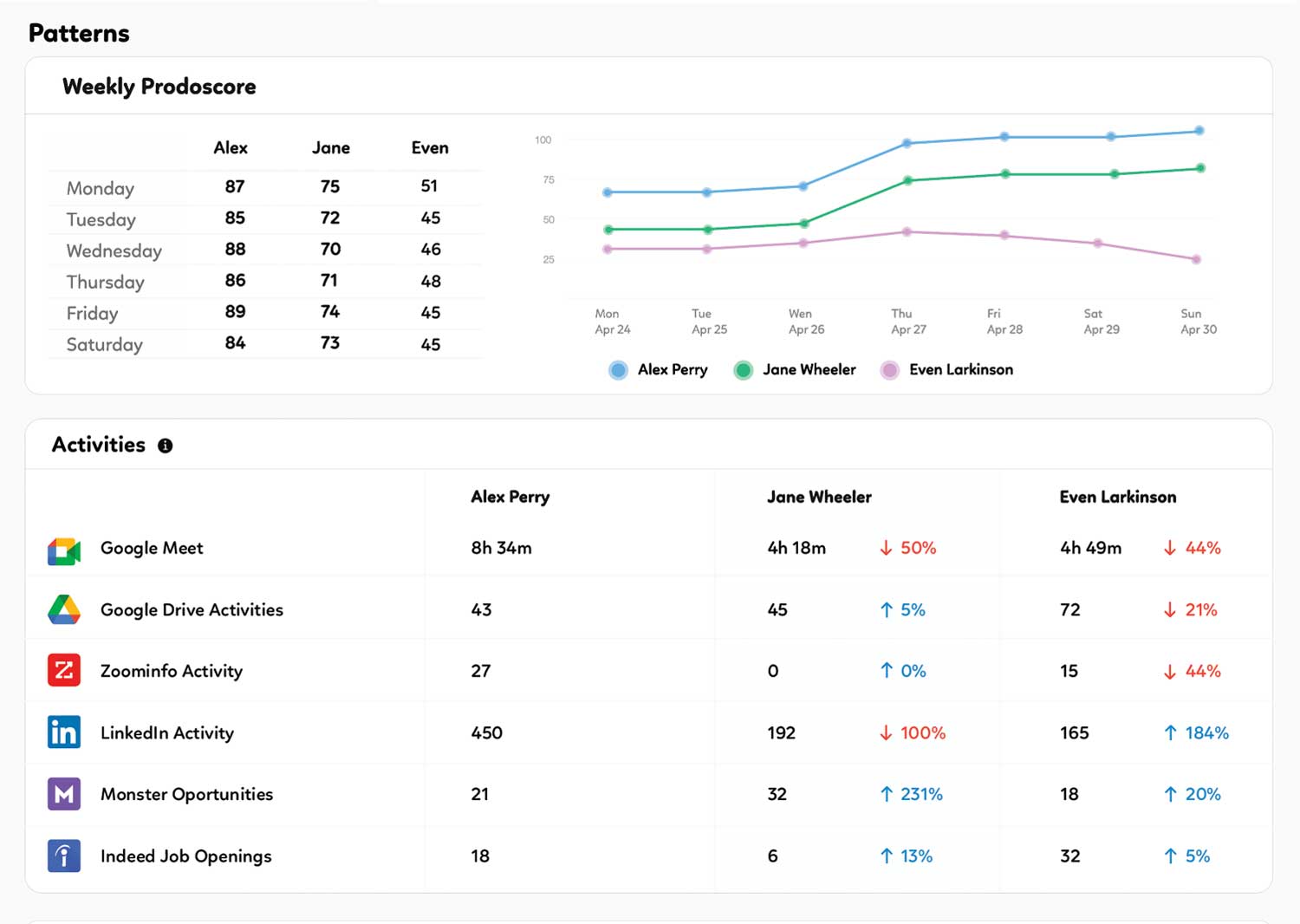Click Even's 184% LinkedIn change
Image resolution: width=1300 pixels, height=924 pixels.
(1206, 733)
